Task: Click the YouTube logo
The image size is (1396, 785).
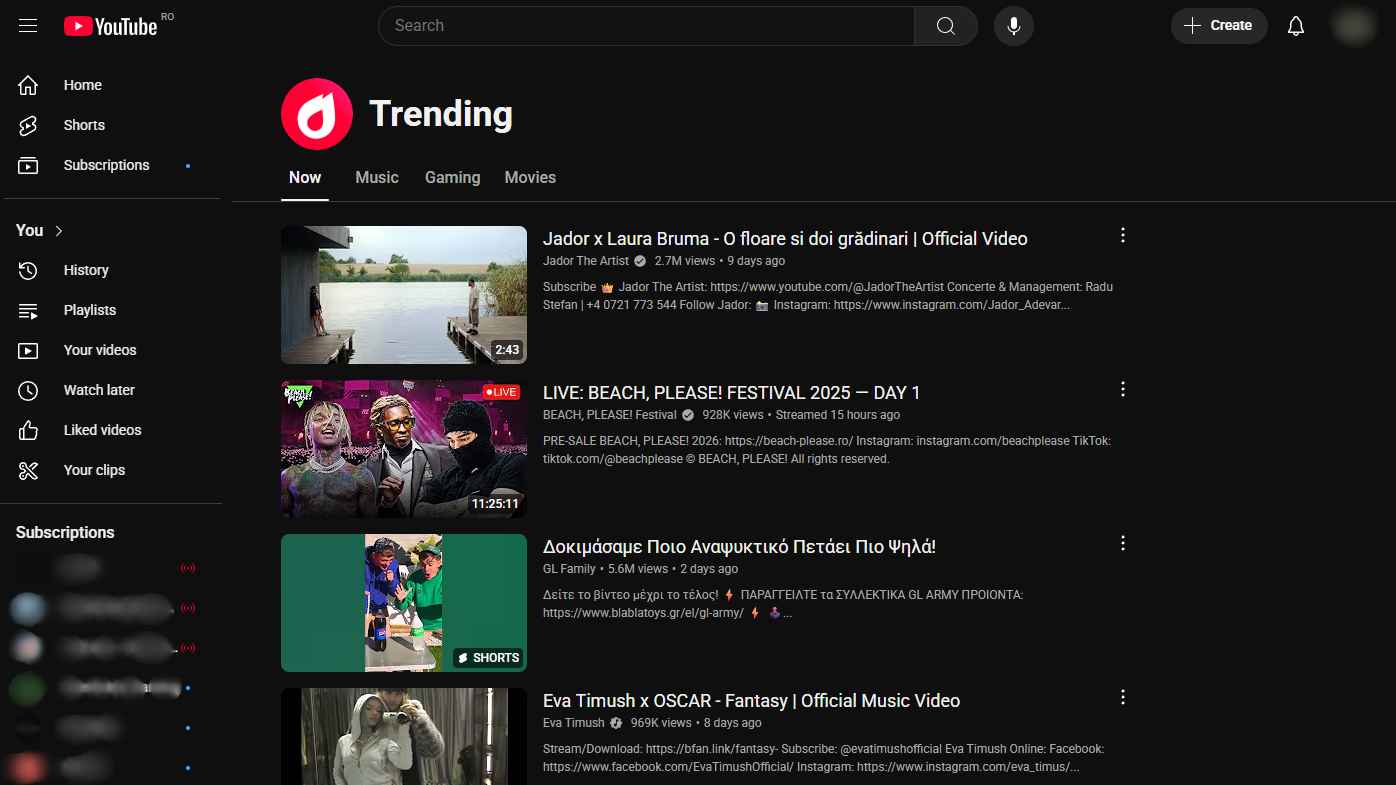Action: (x=111, y=26)
